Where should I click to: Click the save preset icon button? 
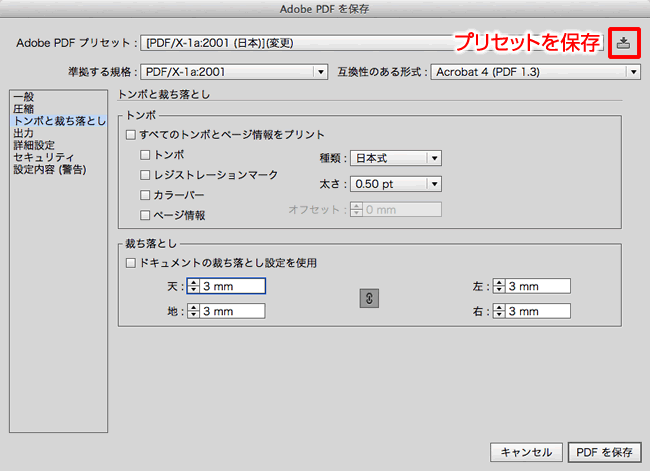pyautogui.click(x=623, y=43)
